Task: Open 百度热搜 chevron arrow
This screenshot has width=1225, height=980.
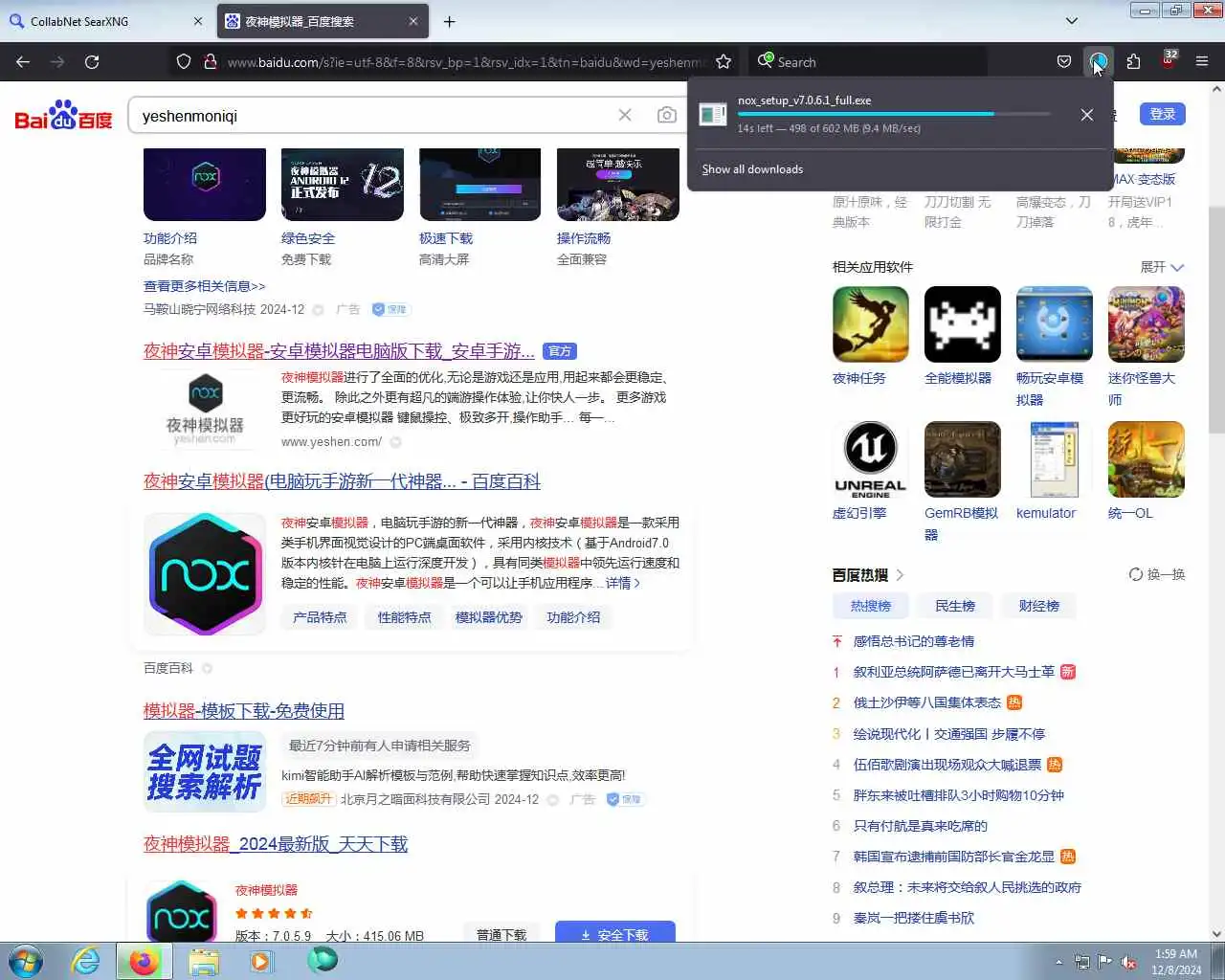Action: pos(900,575)
